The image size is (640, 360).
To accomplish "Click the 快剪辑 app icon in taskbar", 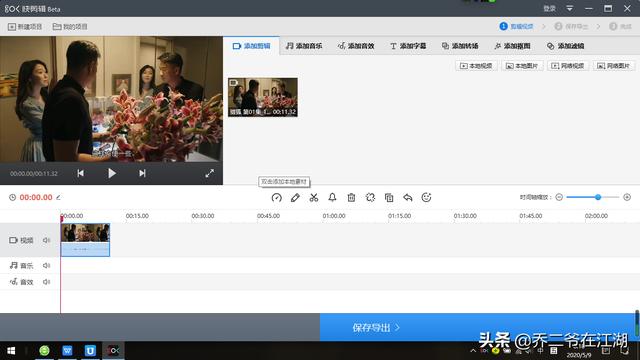I will (x=113, y=351).
